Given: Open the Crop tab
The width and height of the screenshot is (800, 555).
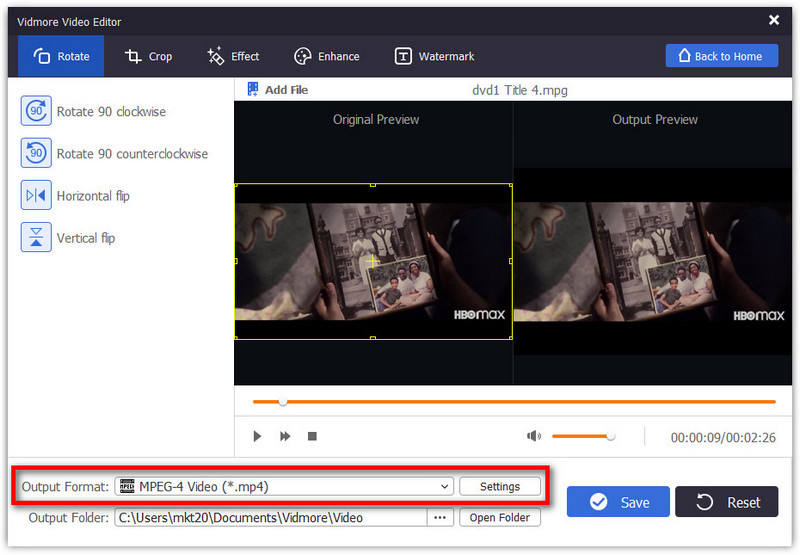Looking at the screenshot, I should pos(148,56).
